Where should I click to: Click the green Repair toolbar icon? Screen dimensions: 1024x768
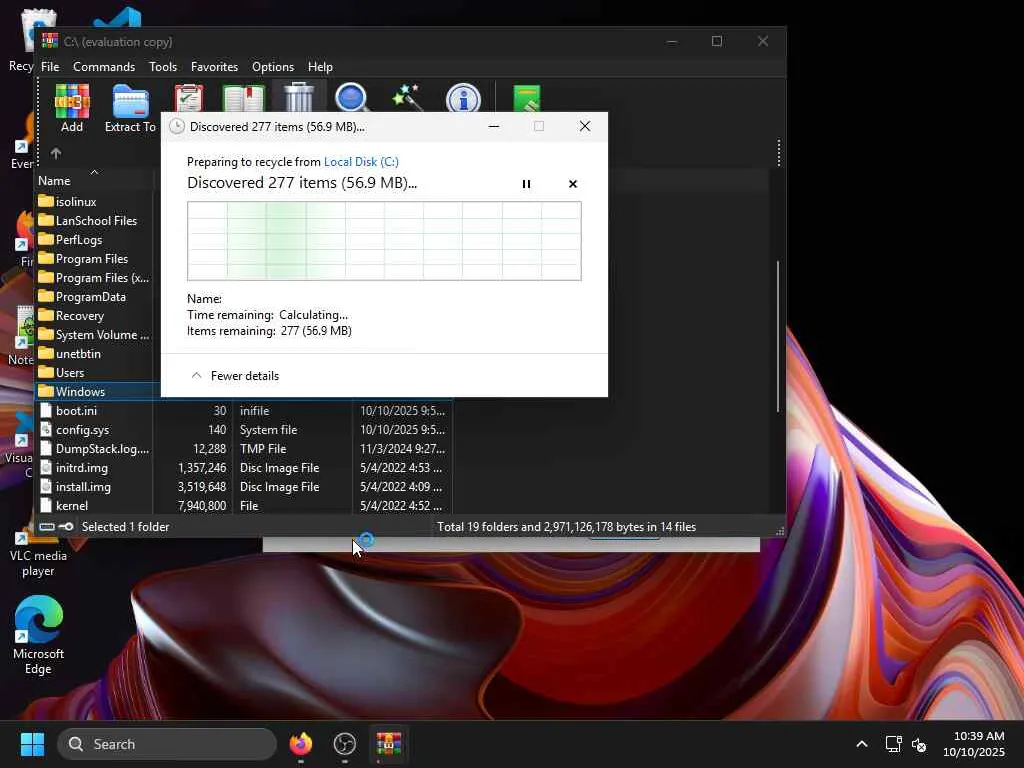526,98
